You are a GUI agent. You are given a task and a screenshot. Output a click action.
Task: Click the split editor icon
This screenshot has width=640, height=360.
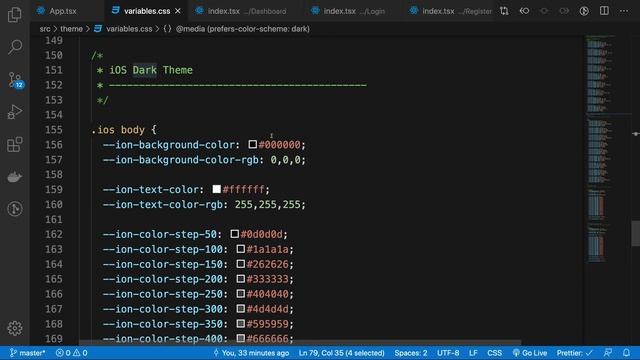pyautogui.click(x=604, y=11)
